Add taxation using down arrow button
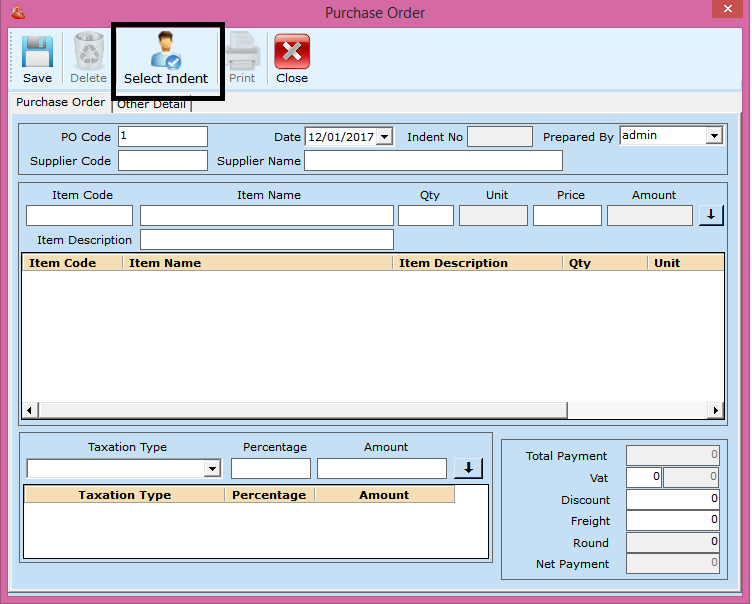Viewport: 752px width, 604px height. (467, 468)
